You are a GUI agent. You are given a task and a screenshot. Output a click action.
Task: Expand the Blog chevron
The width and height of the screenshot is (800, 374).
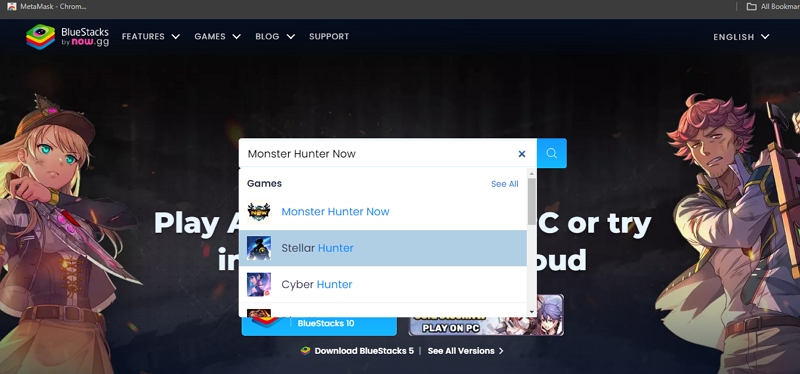point(290,37)
